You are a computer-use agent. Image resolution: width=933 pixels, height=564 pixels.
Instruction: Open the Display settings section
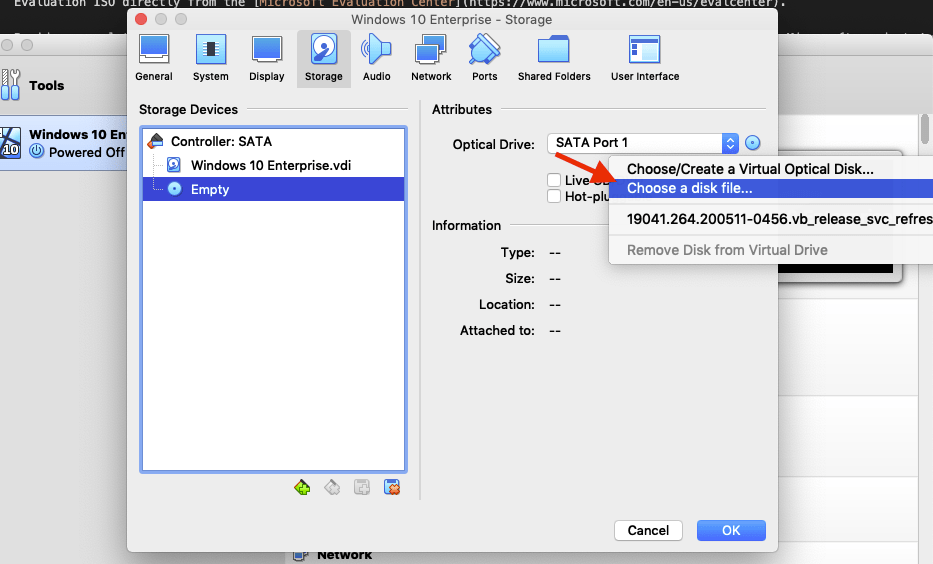click(x=266, y=58)
